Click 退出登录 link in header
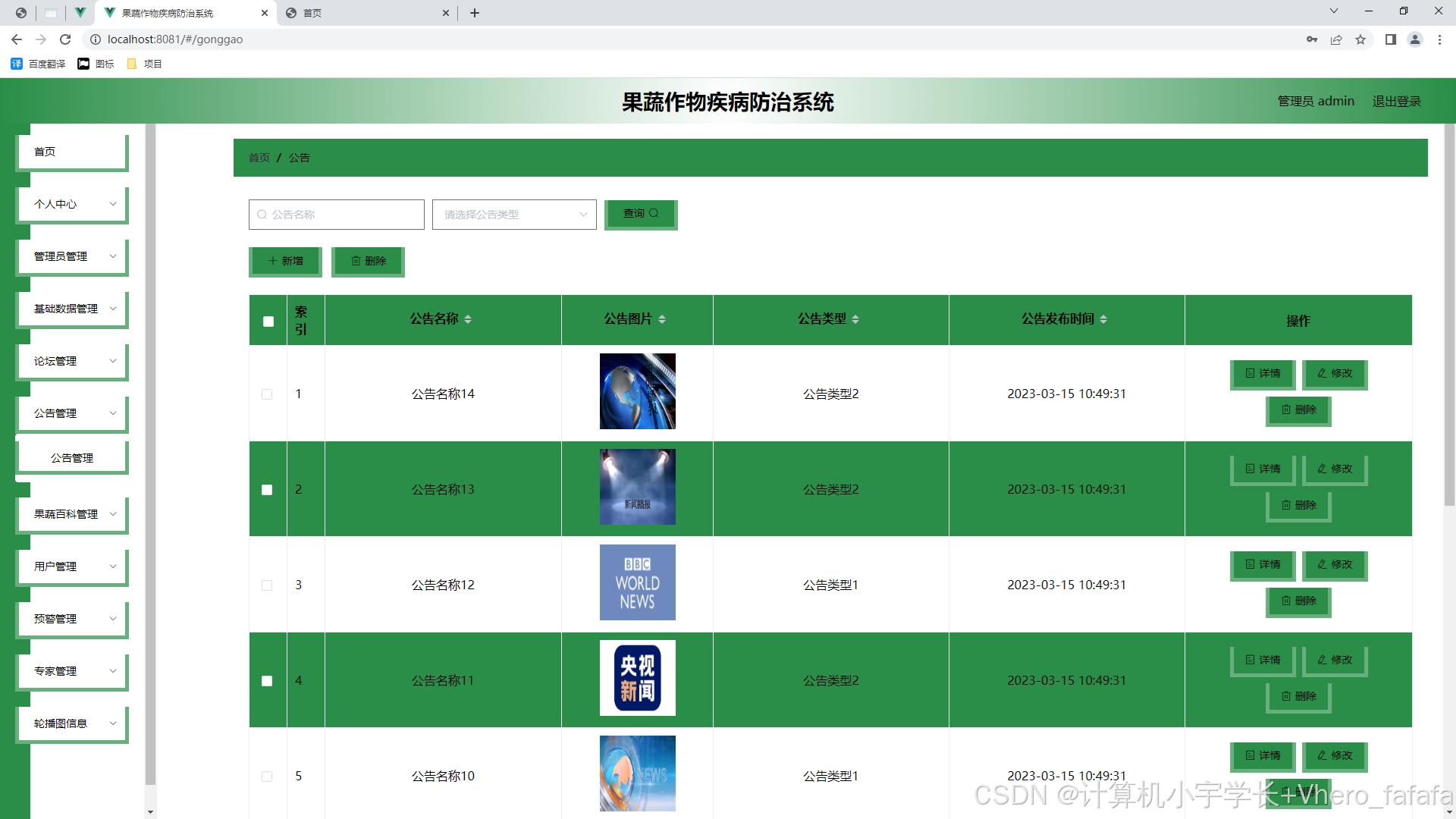 1396,101
